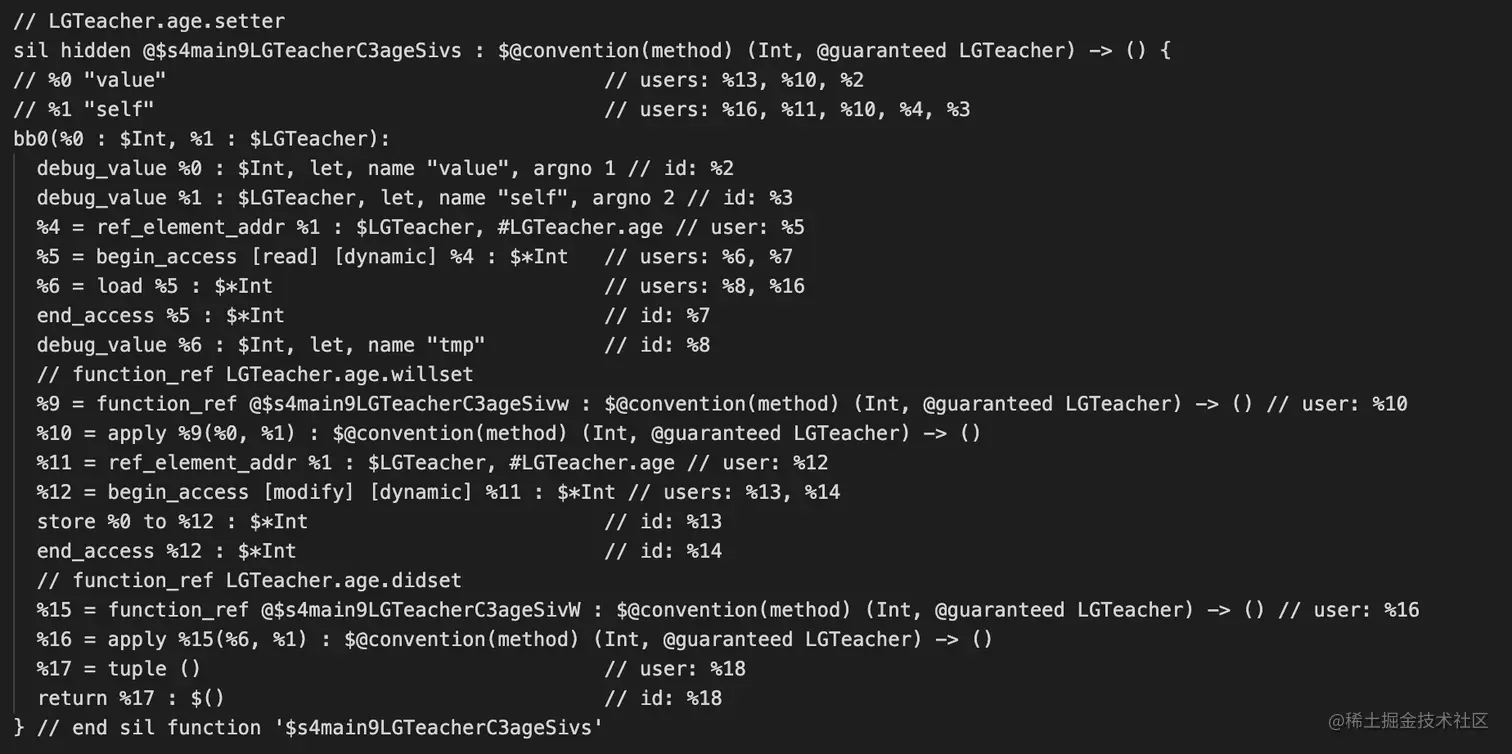1512x754 pixels.
Task: Click the function_ref LGTeacher.age.willset comment
Action: (255, 374)
